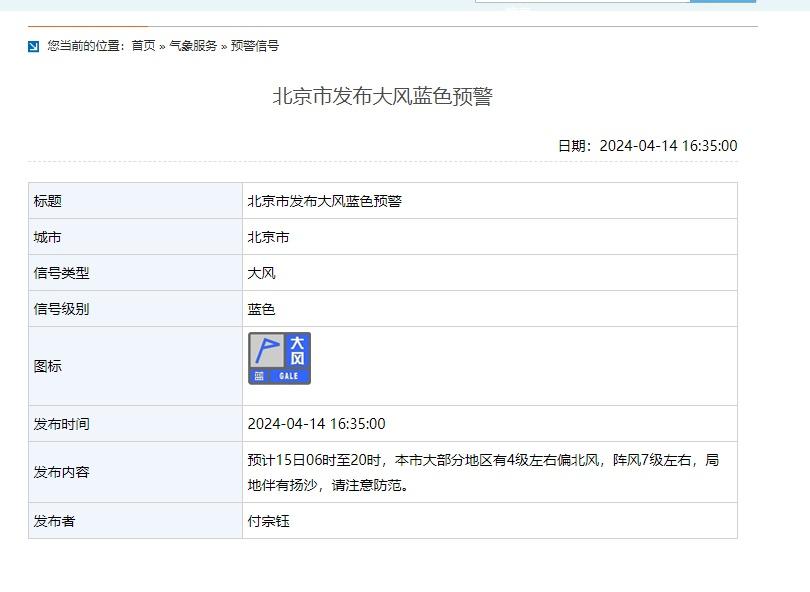Go to 首页 in the breadcrumb
Viewport: 810px width, 592px height.
tap(143, 46)
